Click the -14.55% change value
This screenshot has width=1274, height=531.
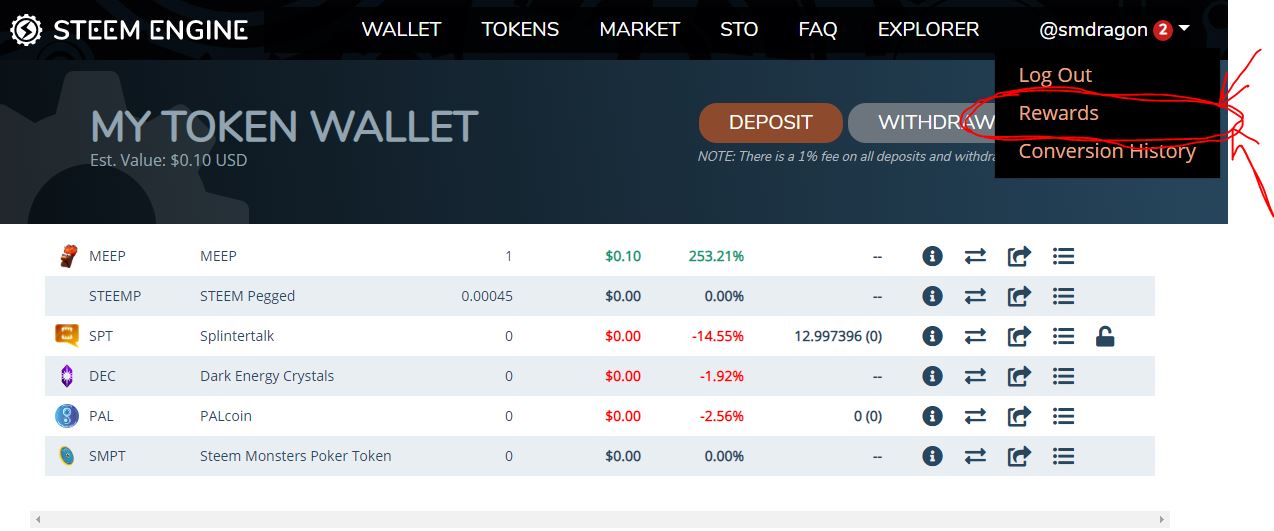[718, 336]
